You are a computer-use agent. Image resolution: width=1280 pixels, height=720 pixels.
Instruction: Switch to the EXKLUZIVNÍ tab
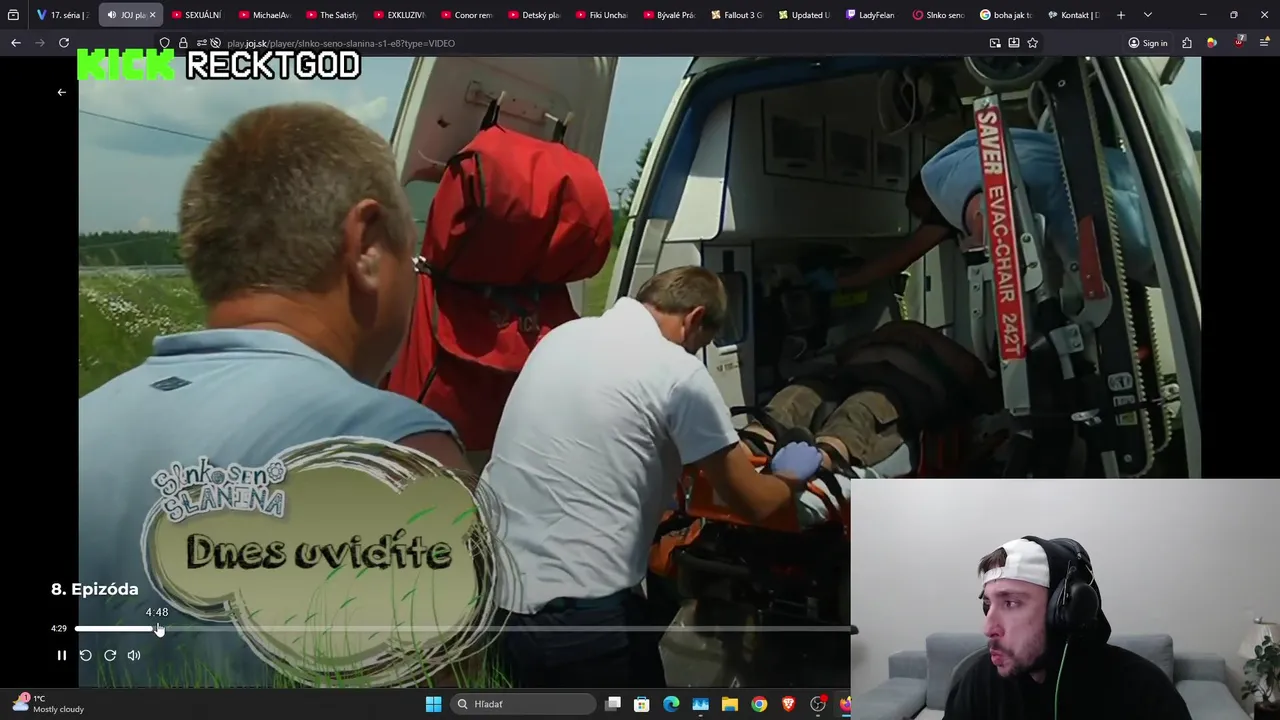pyautogui.click(x=398, y=15)
